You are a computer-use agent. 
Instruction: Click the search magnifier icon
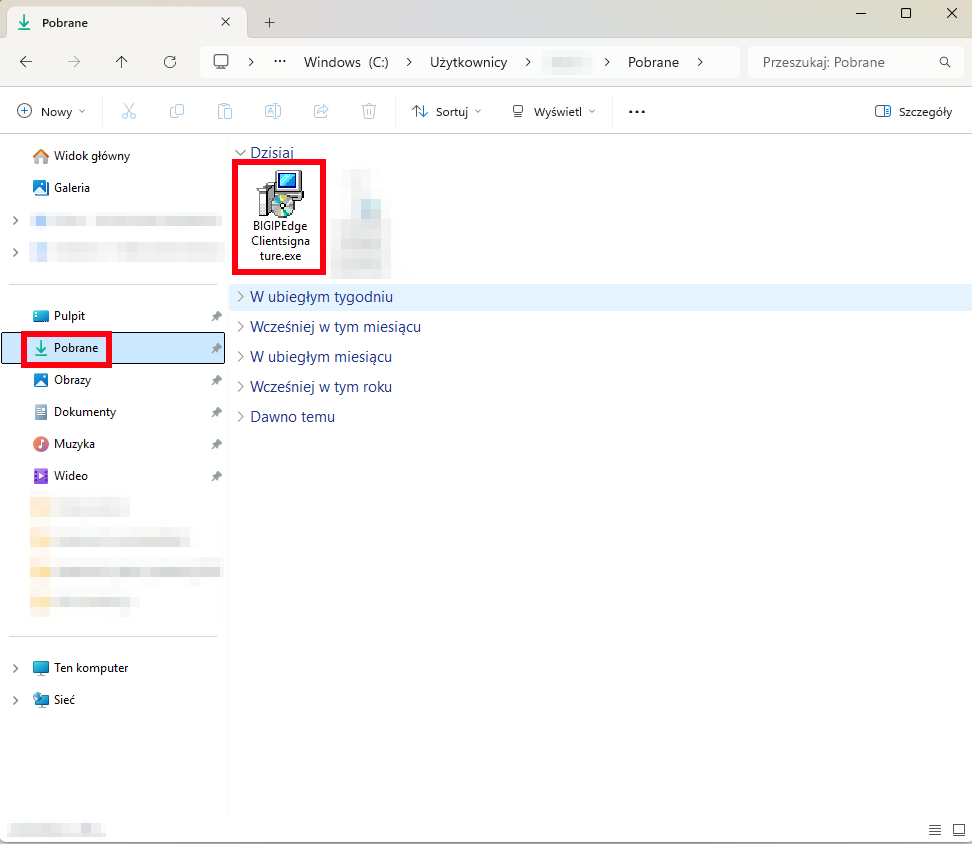tap(945, 62)
